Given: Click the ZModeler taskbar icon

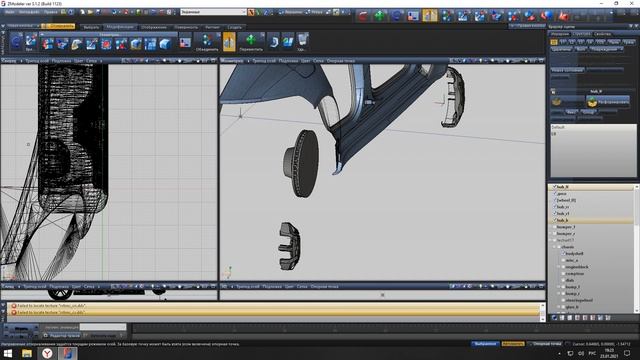Looking at the screenshot, I should coord(68,353).
